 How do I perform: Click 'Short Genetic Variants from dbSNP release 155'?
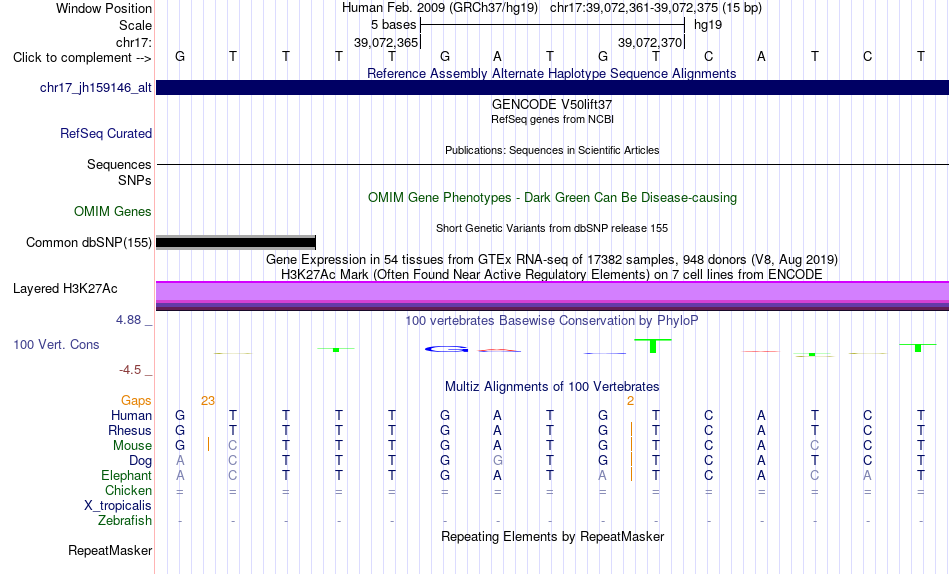552,229
